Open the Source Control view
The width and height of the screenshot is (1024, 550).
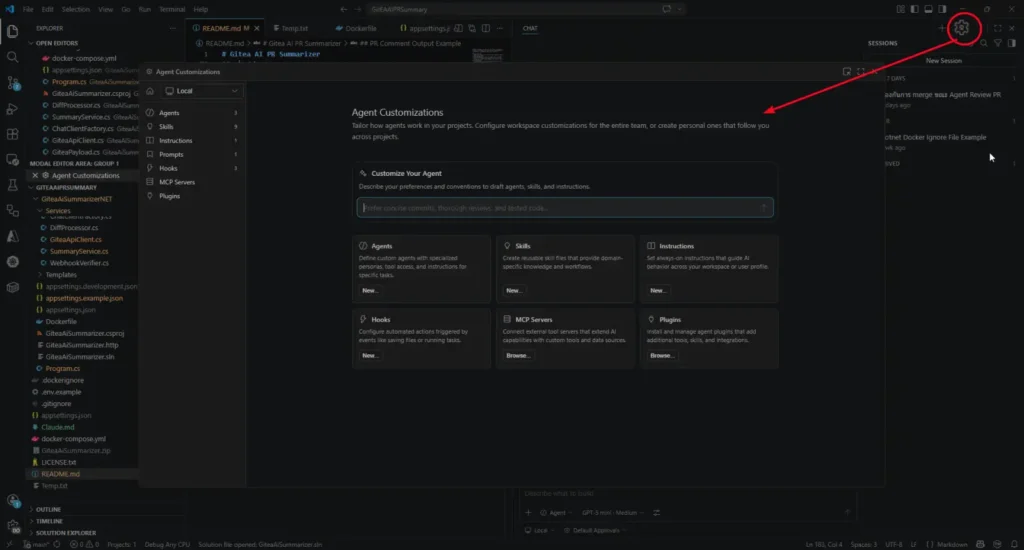click(13, 83)
